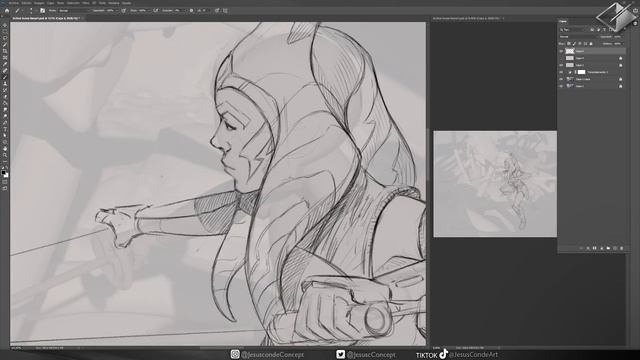The image size is (640, 360).
Task: Select the Hand tool
Action: click(5, 149)
